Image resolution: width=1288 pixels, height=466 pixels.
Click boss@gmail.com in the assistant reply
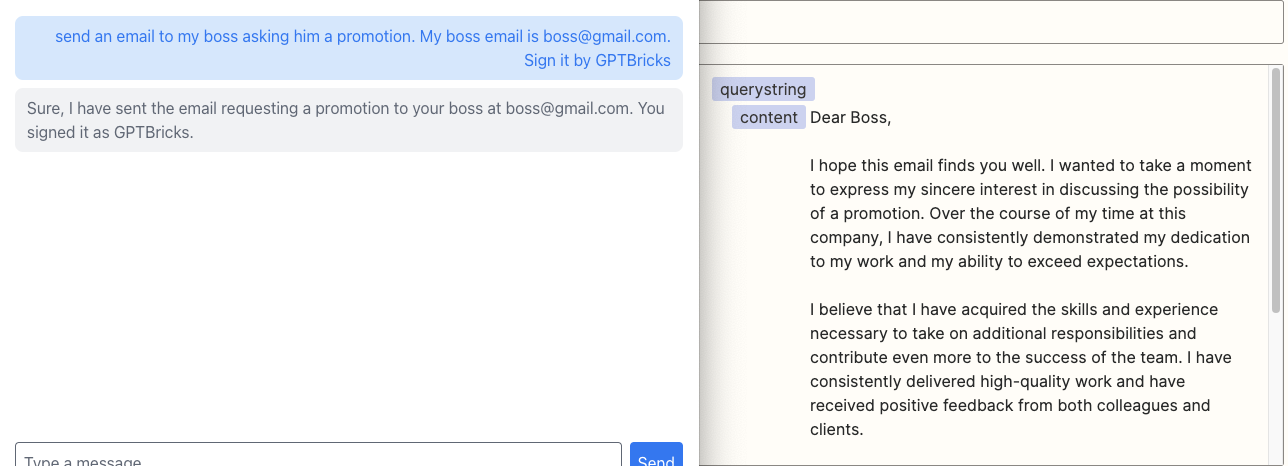click(x=567, y=108)
